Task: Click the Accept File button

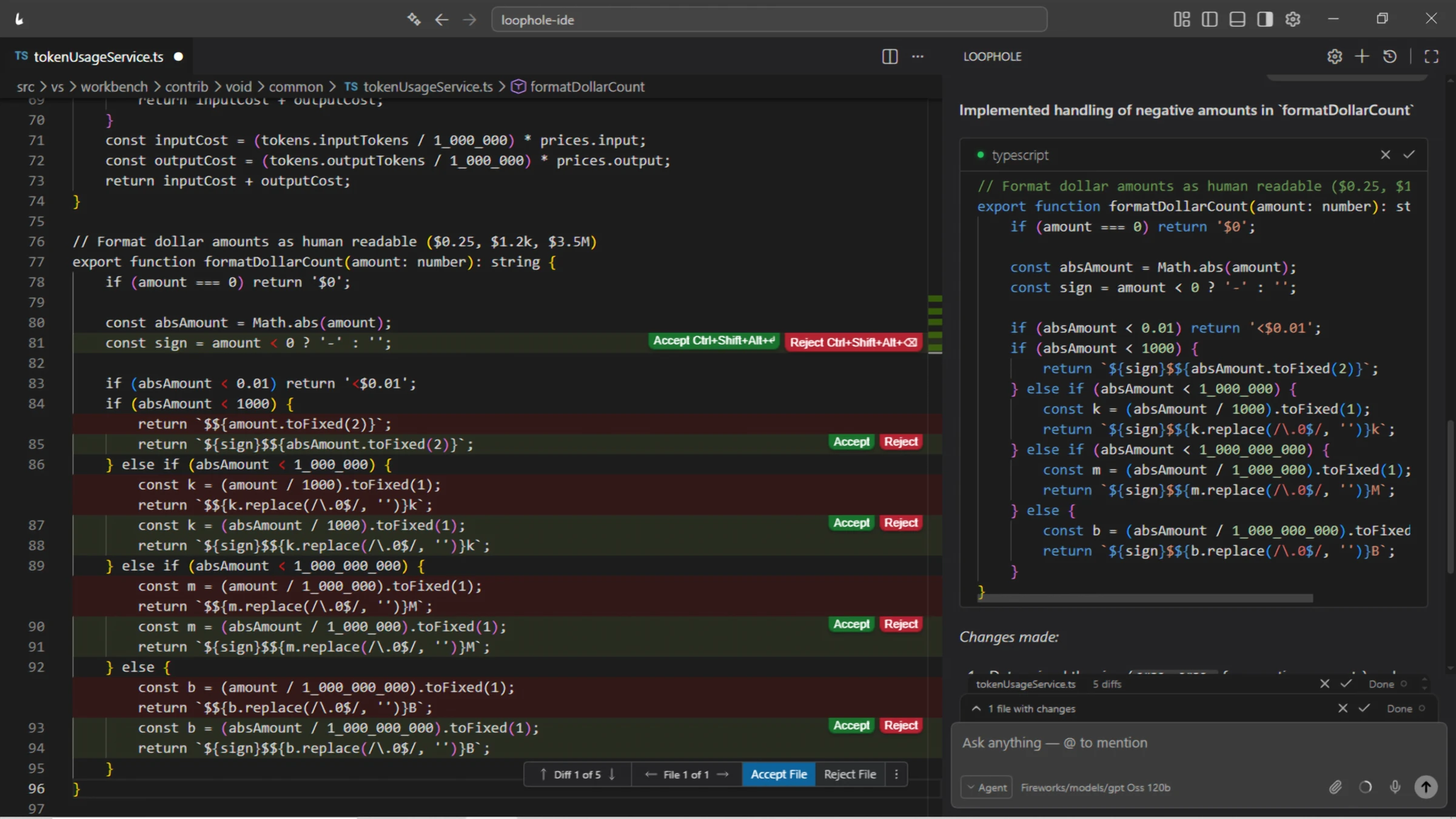Action: [779, 775]
